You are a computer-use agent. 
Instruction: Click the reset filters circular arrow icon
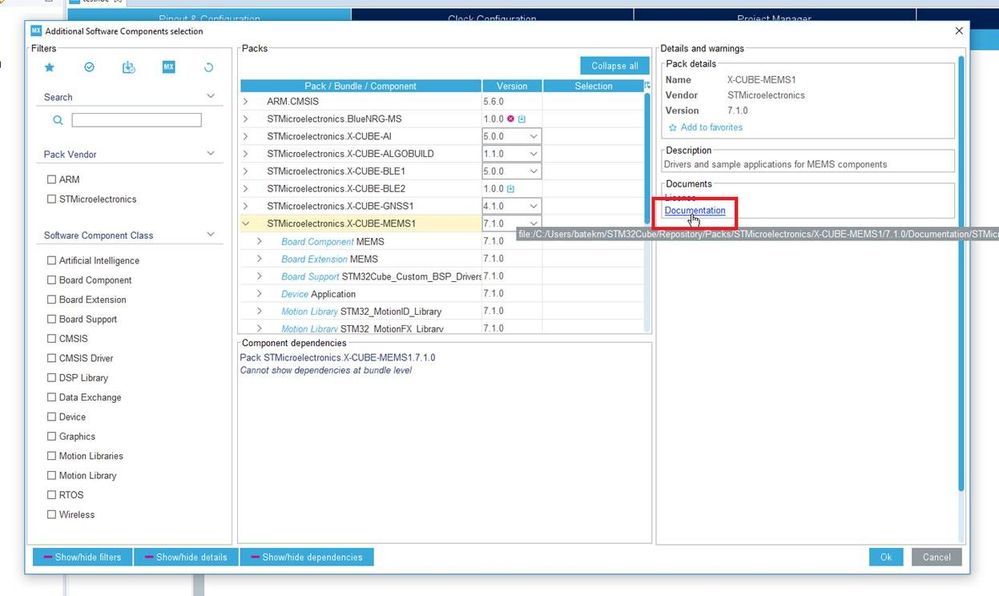208,67
